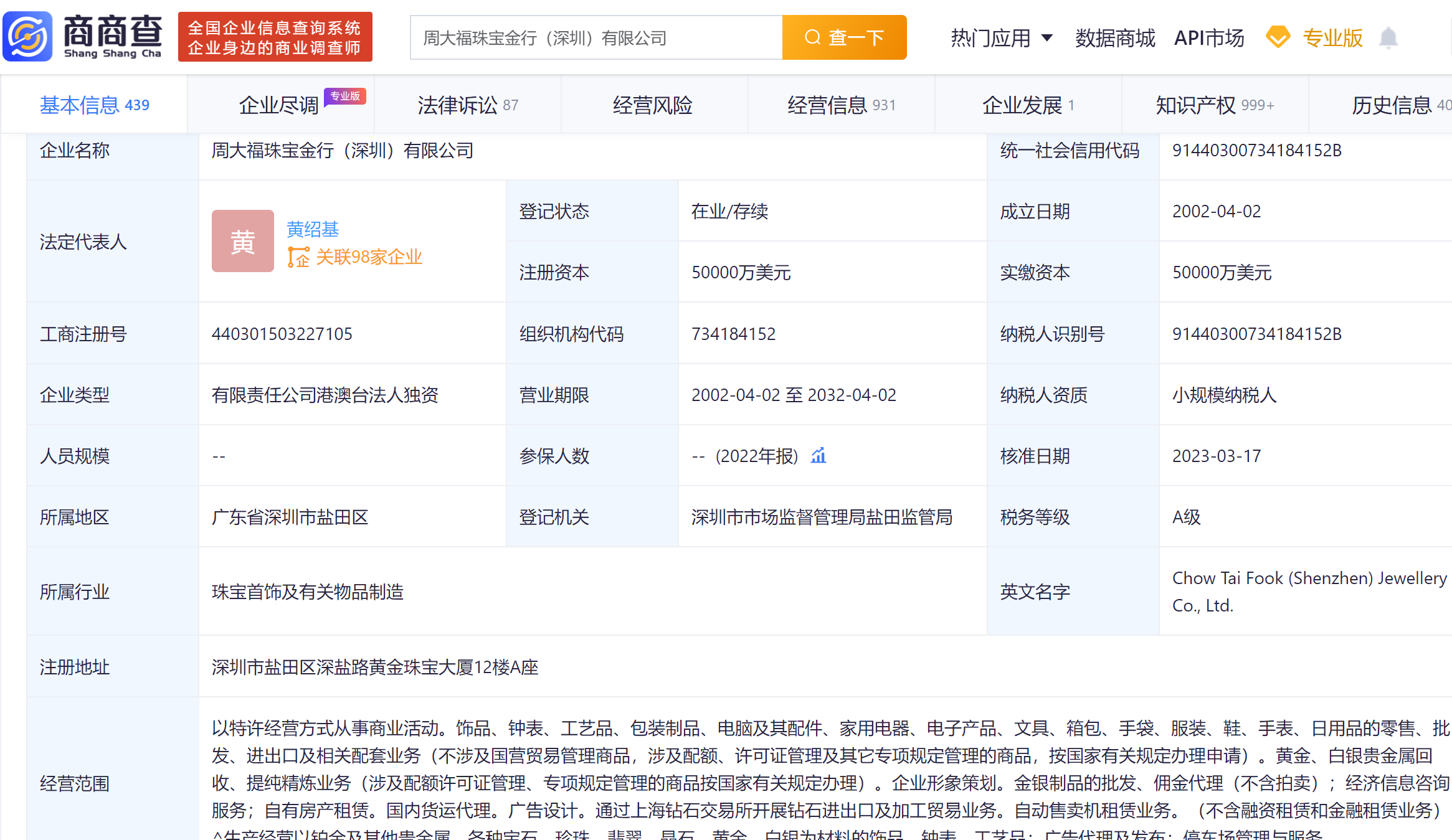
Task: Switch to the 企业尽调 tab
Action: point(280,105)
